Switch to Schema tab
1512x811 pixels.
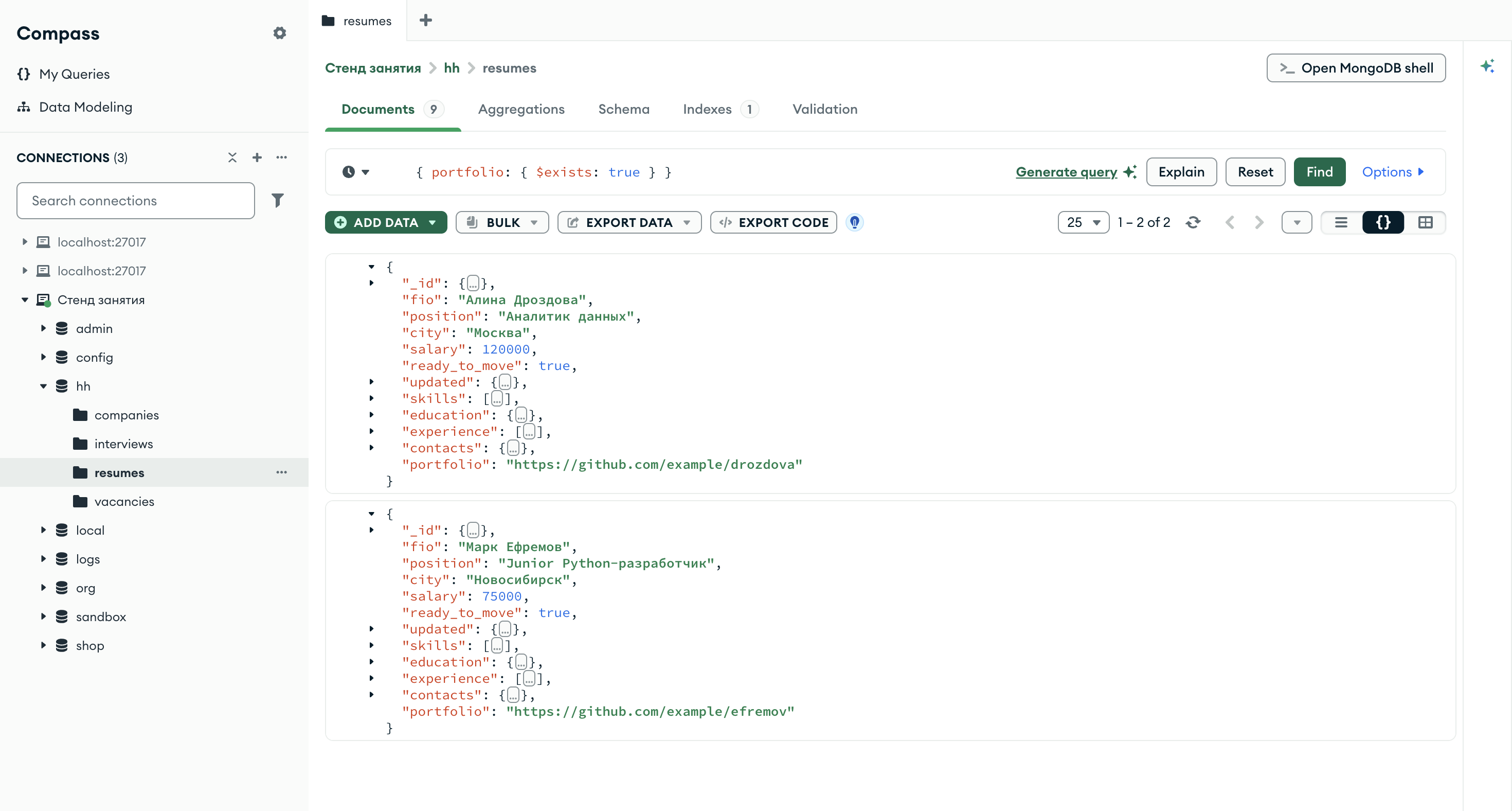click(x=624, y=109)
